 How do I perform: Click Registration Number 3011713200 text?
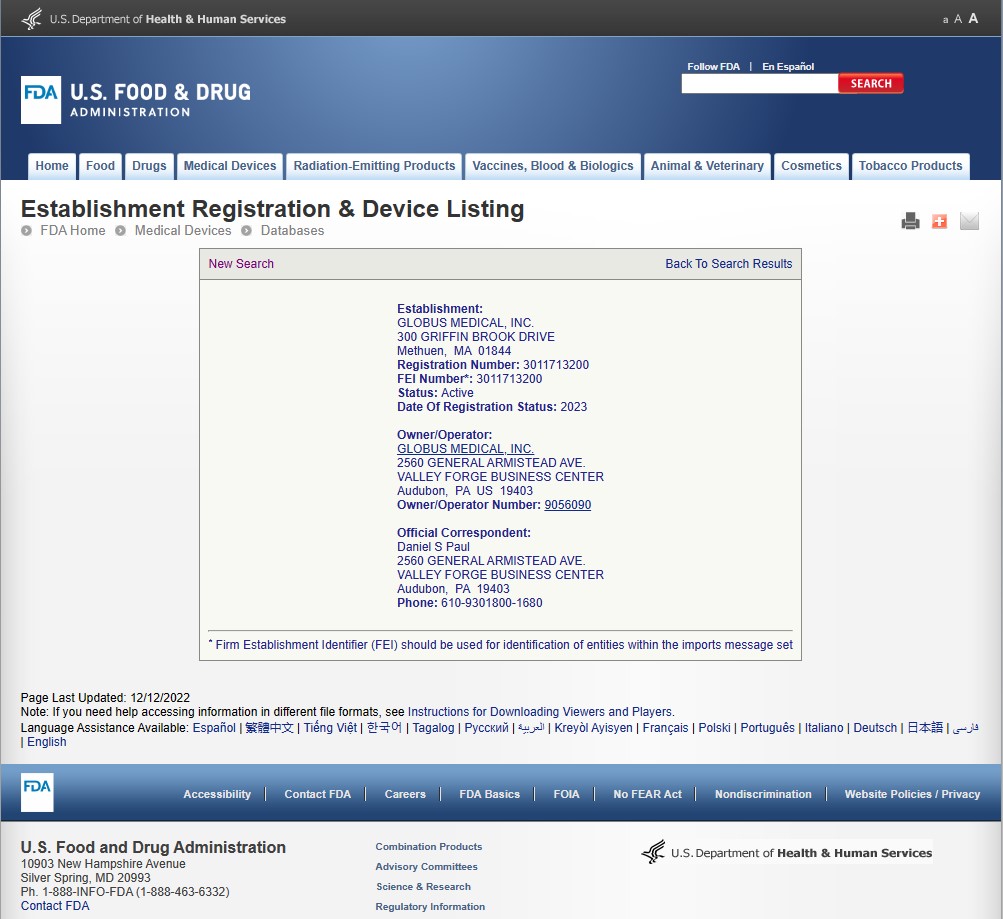click(x=493, y=365)
